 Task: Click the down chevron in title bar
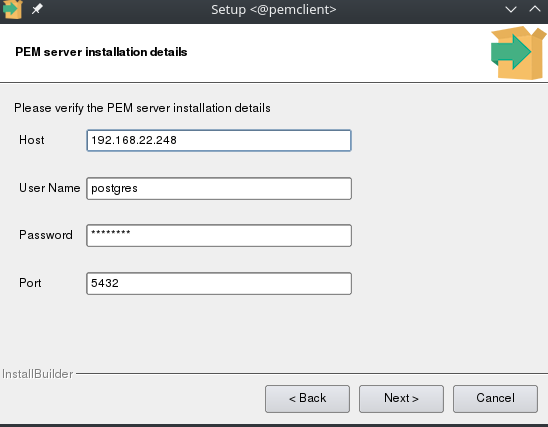point(511,9)
